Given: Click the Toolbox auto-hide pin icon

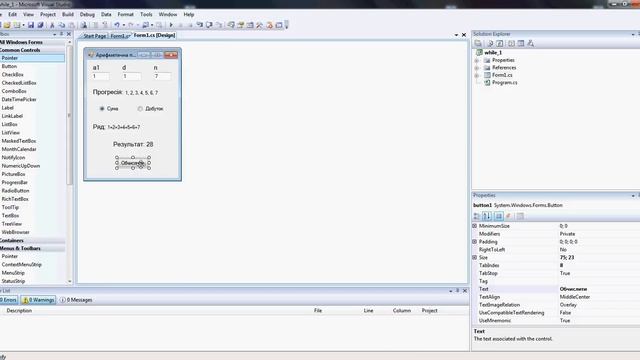Looking at the screenshot, I should click(x=62, y=34).
